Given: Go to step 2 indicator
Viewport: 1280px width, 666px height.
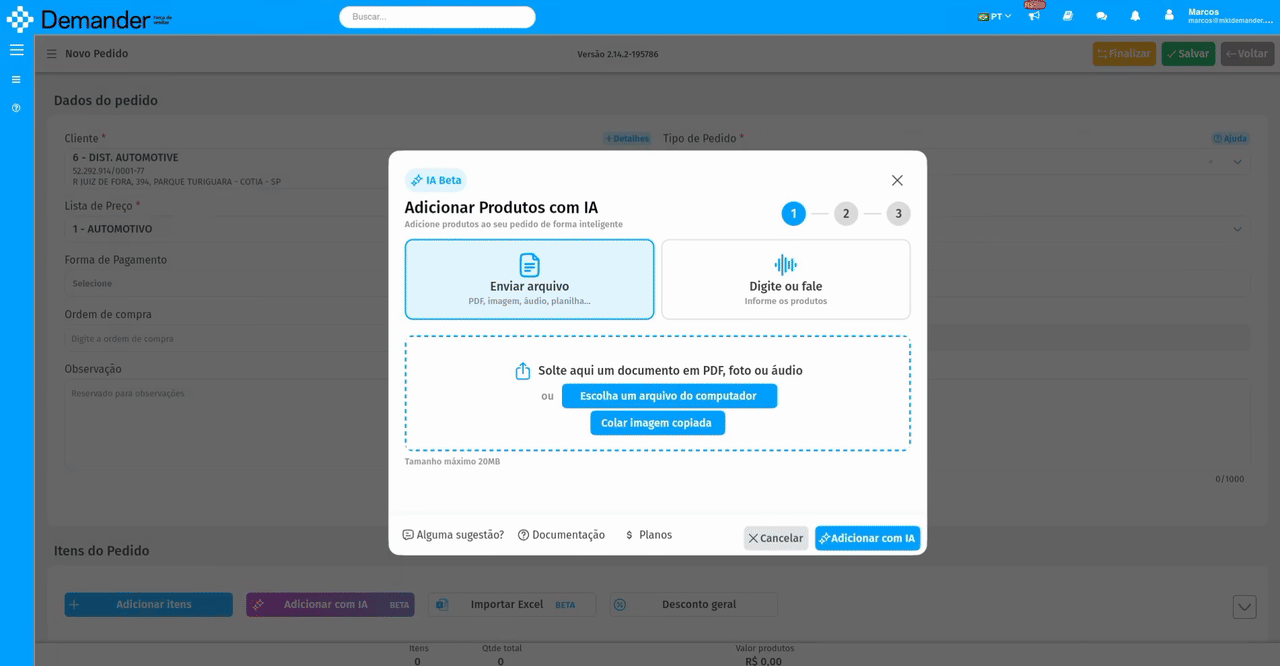Looking at the screenshot, I should coord(846,213).
